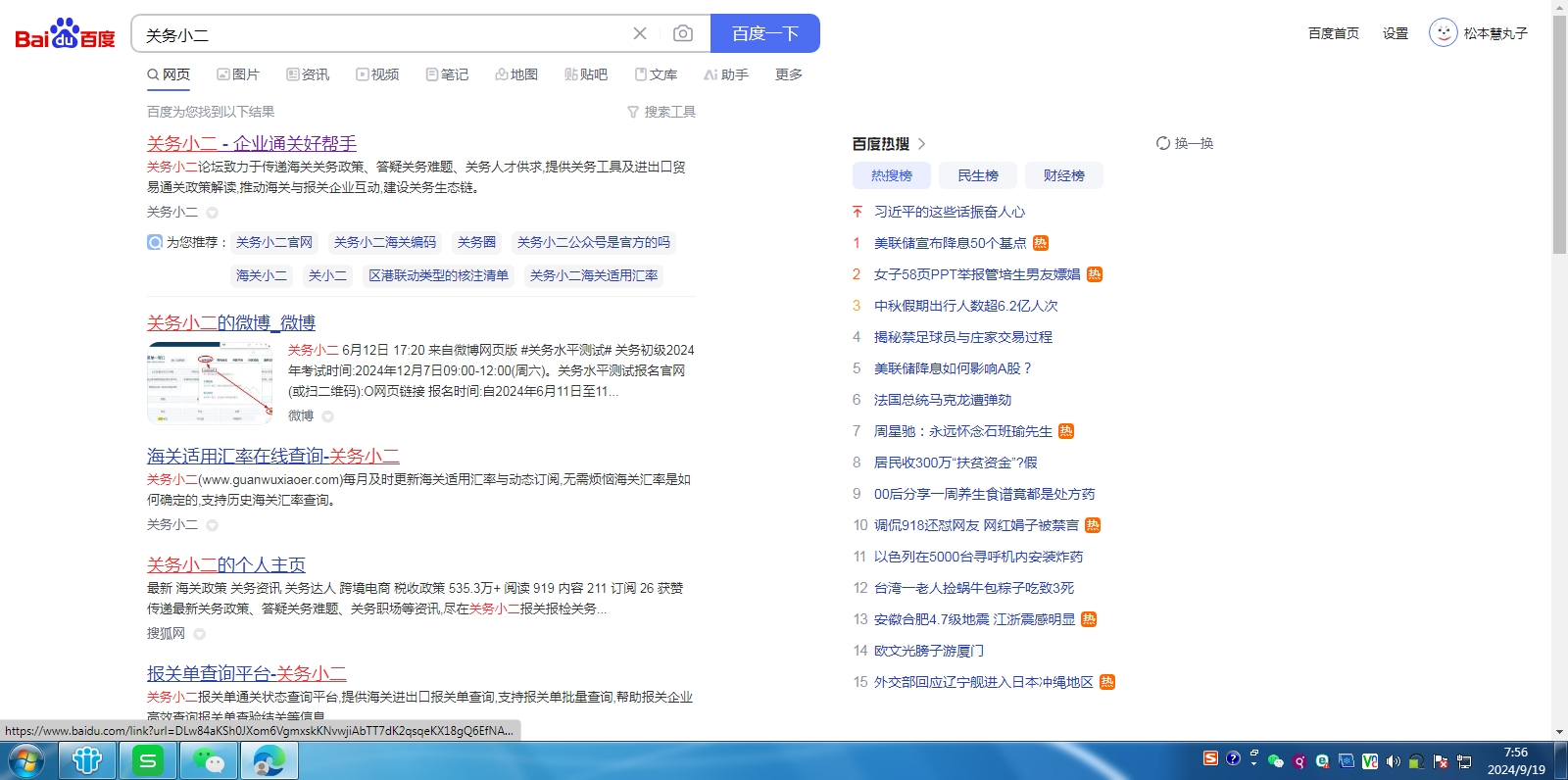Click the 关务小二海关适用汇率 chip
This screenshot has height=780, width=1568.
click(x=594, y=275)
